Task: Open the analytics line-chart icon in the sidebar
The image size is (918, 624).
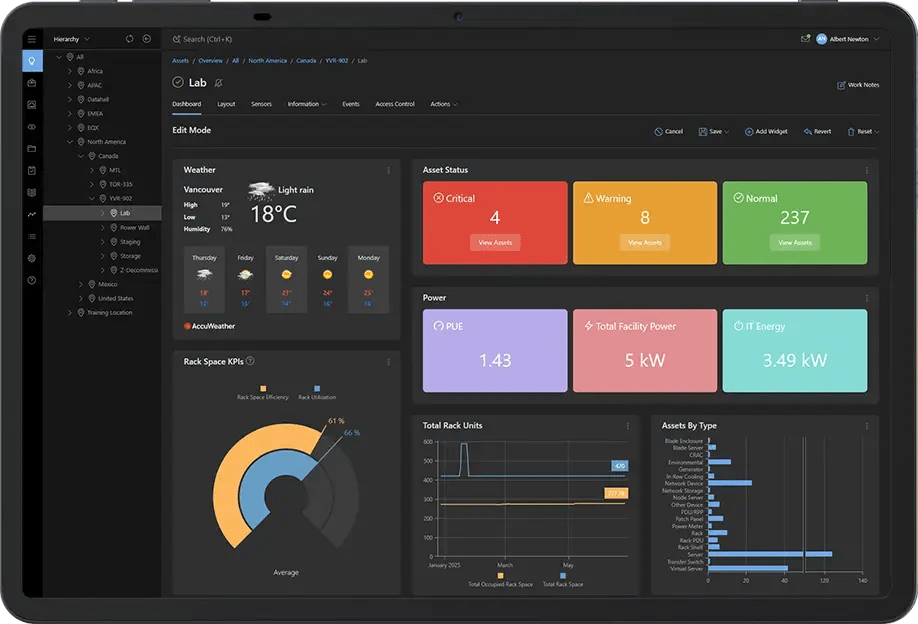Action: [31, 213]
